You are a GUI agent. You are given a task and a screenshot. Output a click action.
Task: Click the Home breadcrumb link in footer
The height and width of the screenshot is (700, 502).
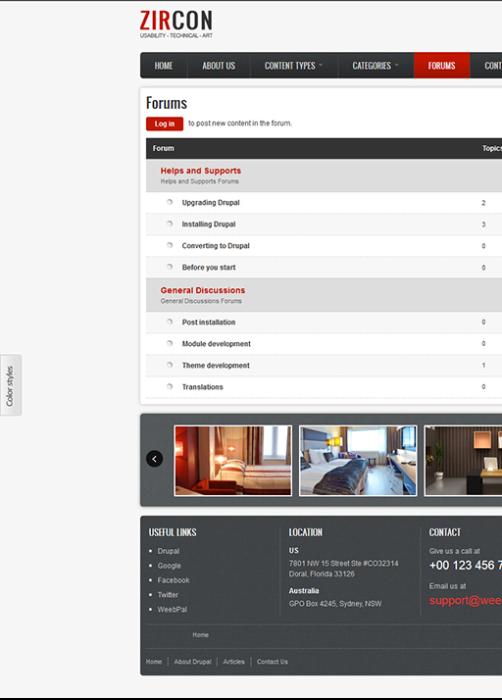click(x=201, y=635)
